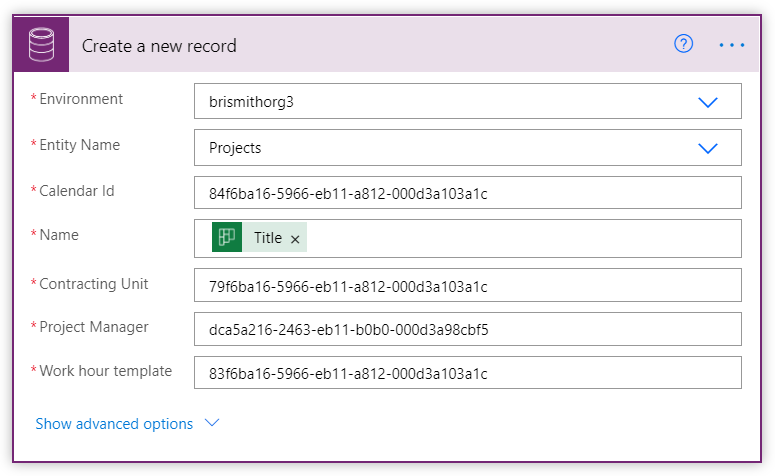Expand the Environment dropdown arrow
775x476 pixels.
(x=708, y=102)
